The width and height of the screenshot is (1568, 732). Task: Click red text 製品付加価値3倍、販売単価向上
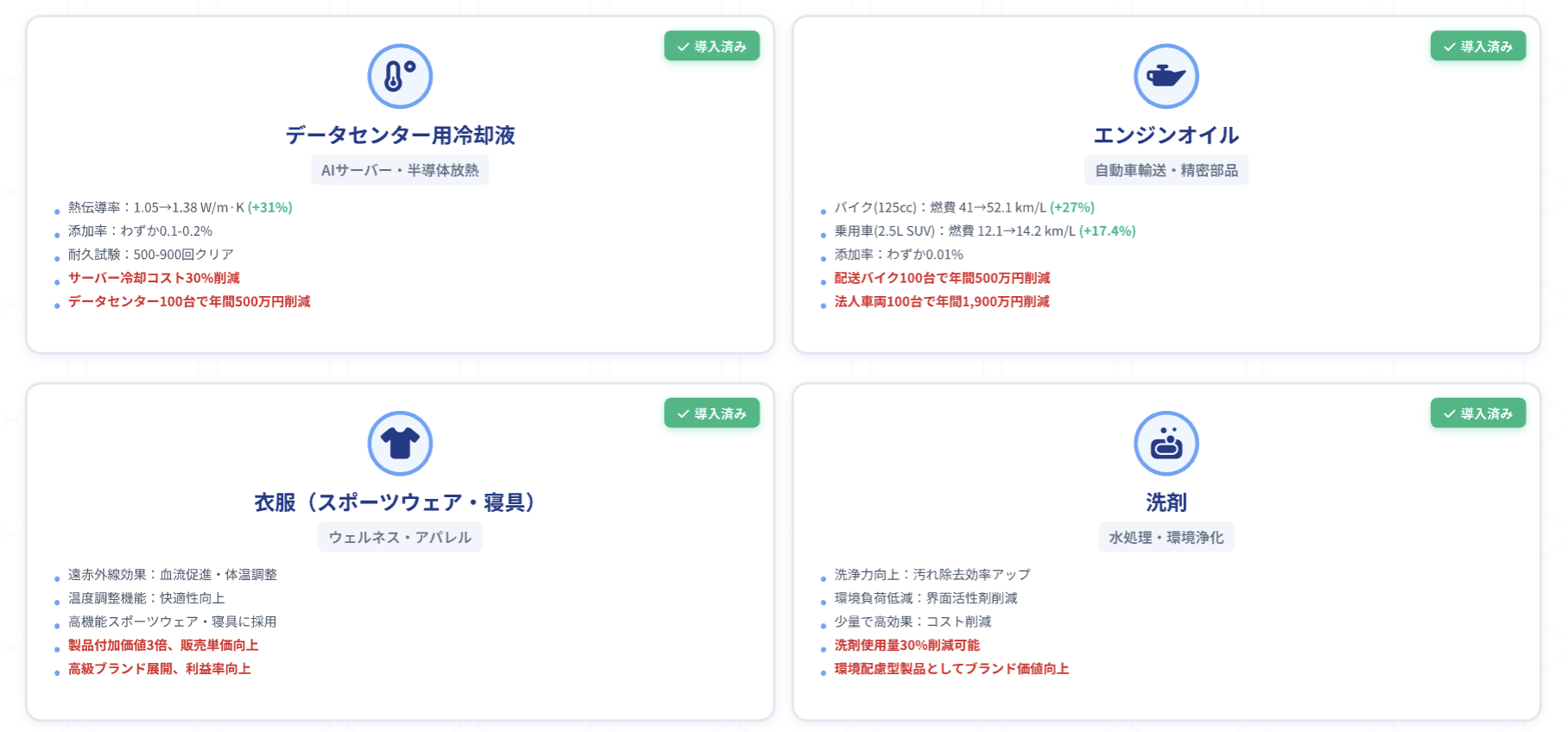163,645
